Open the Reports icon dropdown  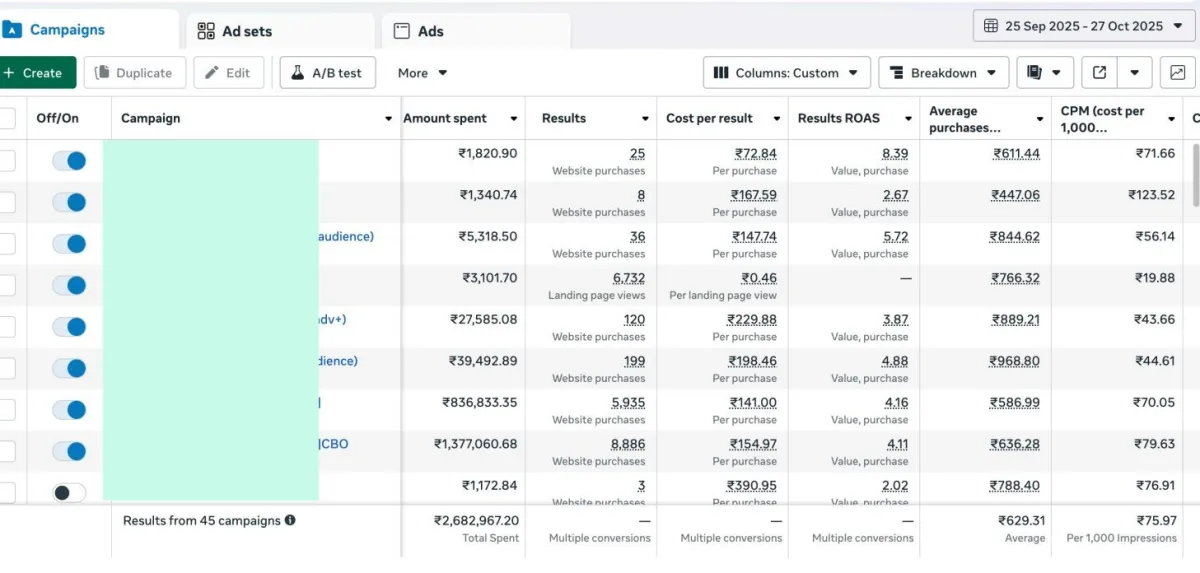tap(1045, 73)
